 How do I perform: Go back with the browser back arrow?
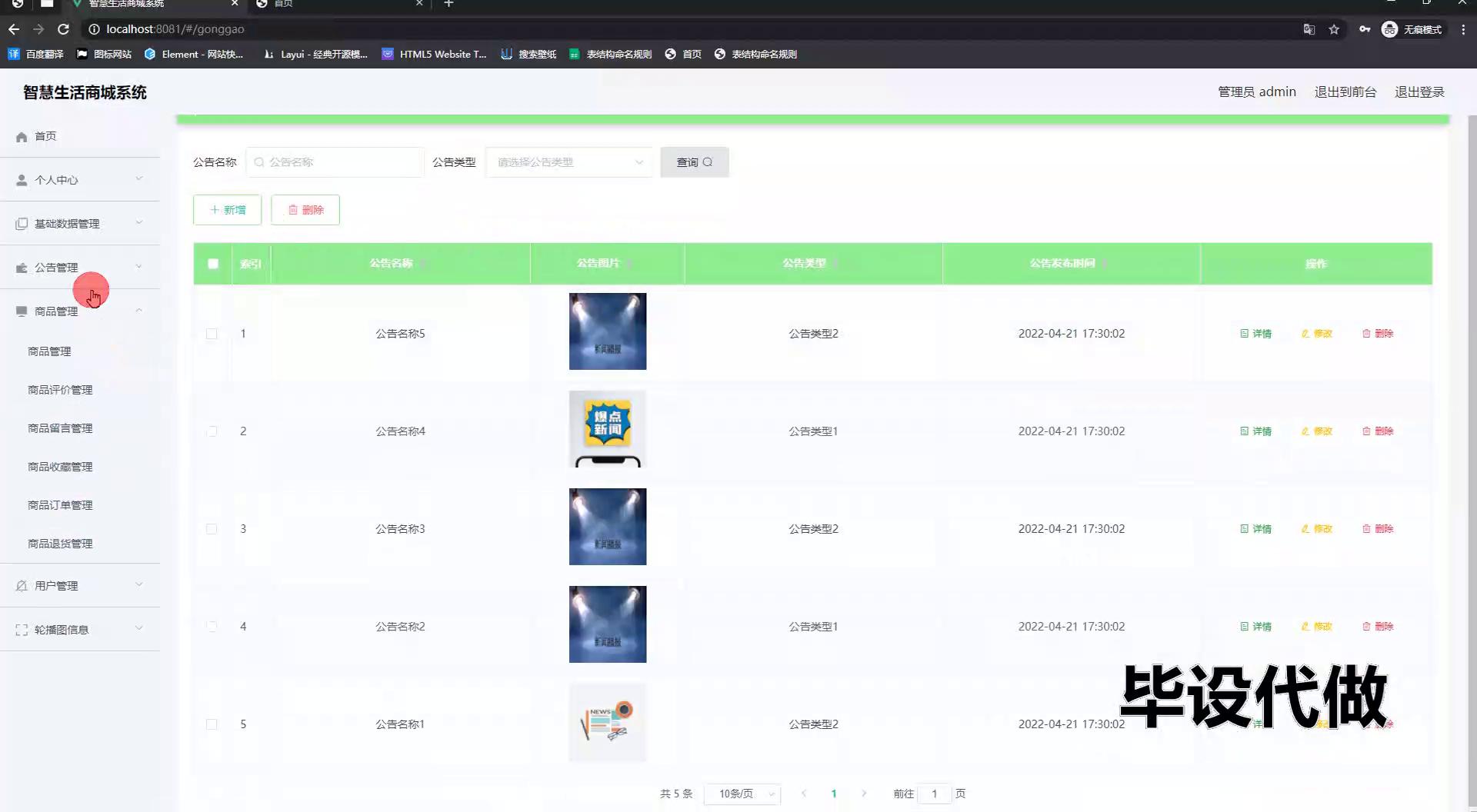[x=14, y=29]
